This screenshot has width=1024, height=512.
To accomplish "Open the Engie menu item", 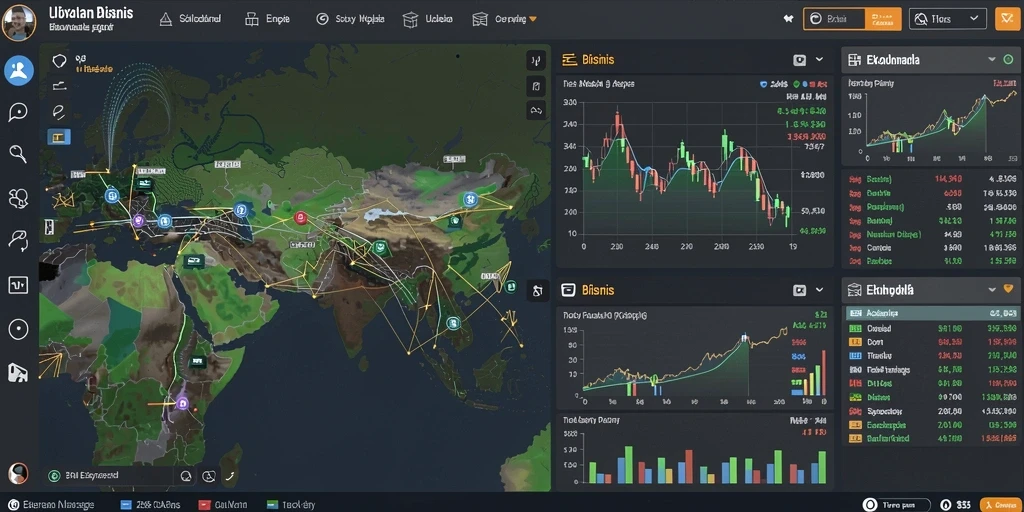I will click(266, 19).
